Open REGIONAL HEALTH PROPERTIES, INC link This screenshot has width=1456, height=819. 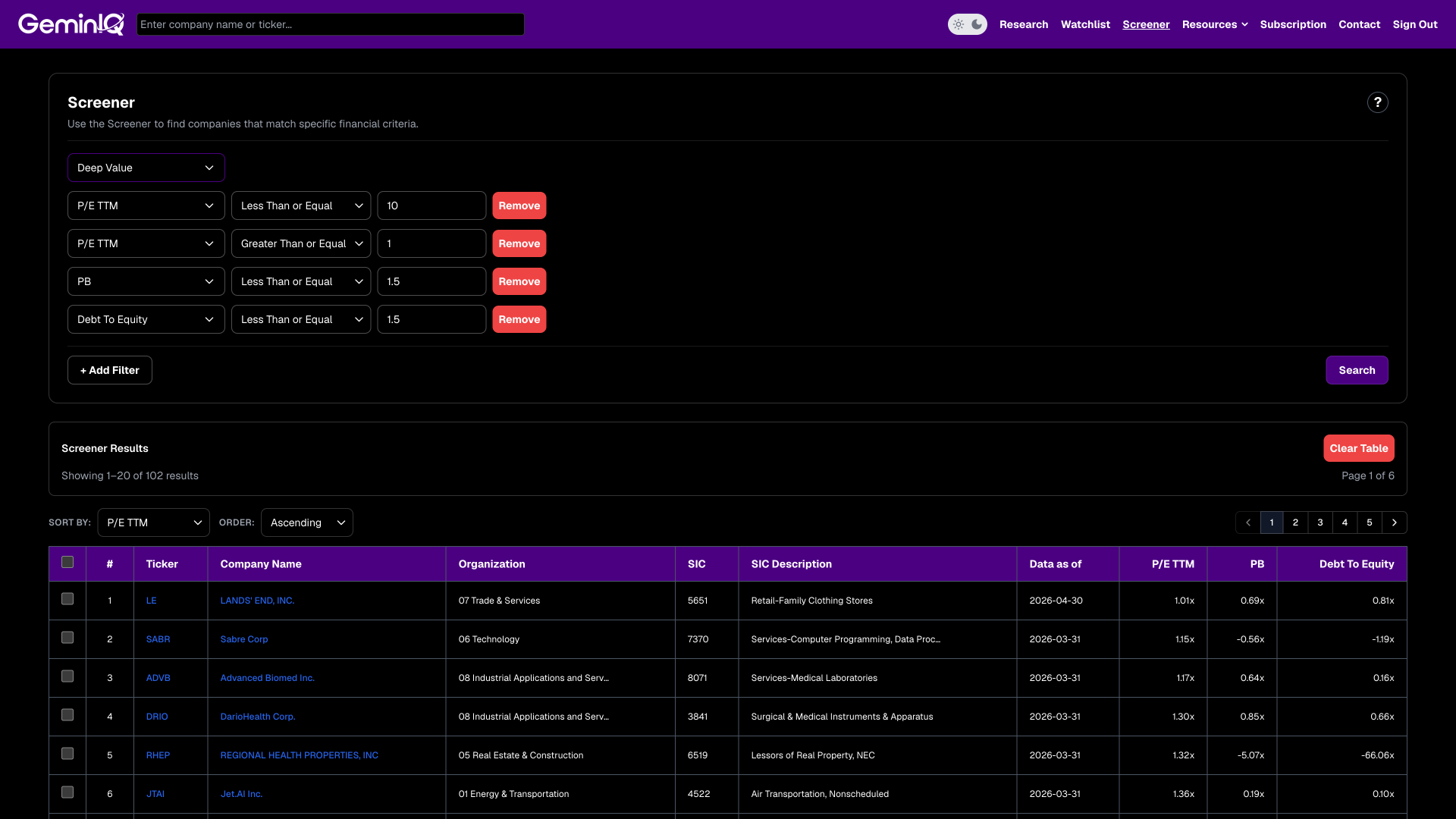299,755
